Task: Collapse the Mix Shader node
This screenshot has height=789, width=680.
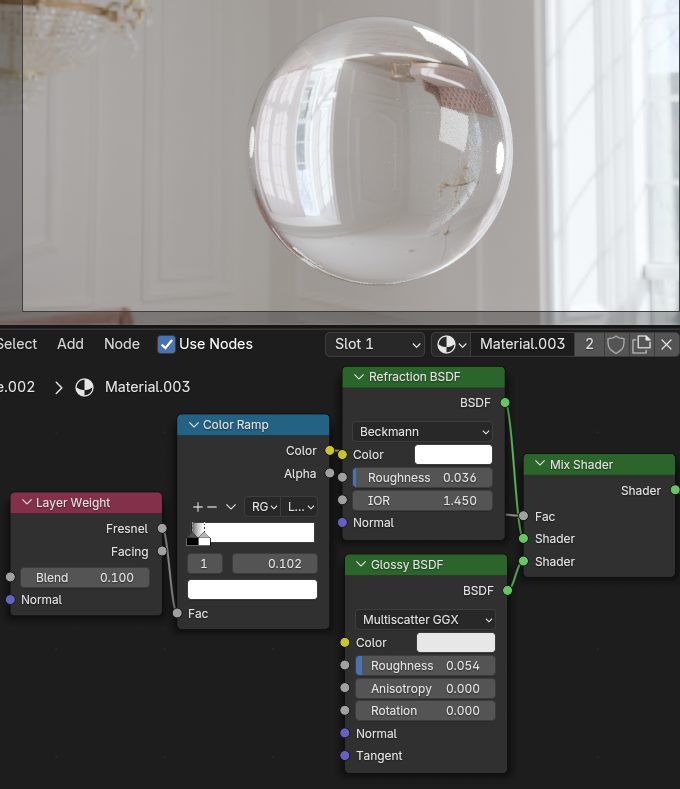Action: (540, 464)
